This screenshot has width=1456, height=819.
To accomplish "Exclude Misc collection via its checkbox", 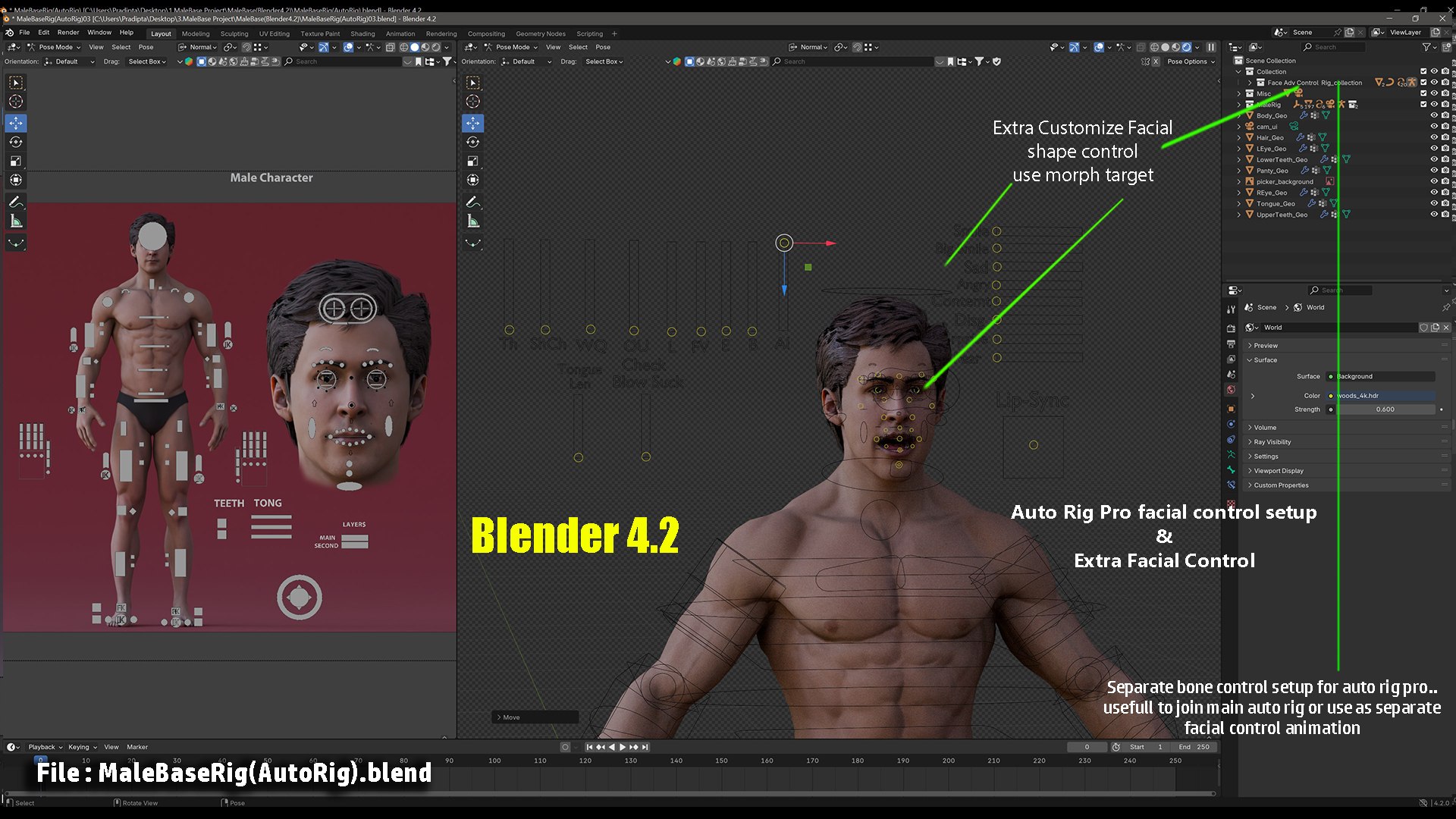I will coord(1423,93).
